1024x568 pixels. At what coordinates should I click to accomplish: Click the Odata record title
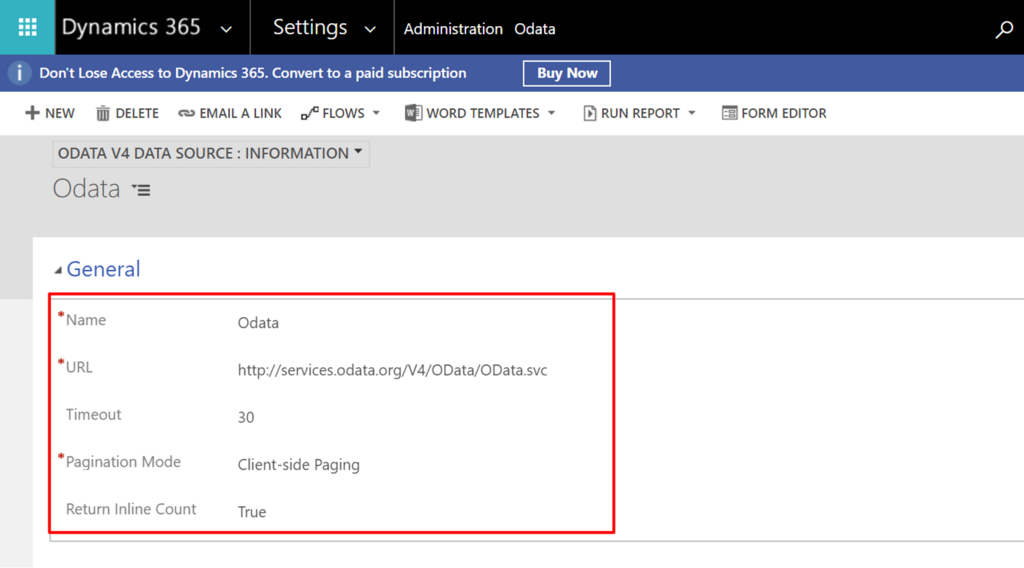pyautogui.click(x=86, y=189)
